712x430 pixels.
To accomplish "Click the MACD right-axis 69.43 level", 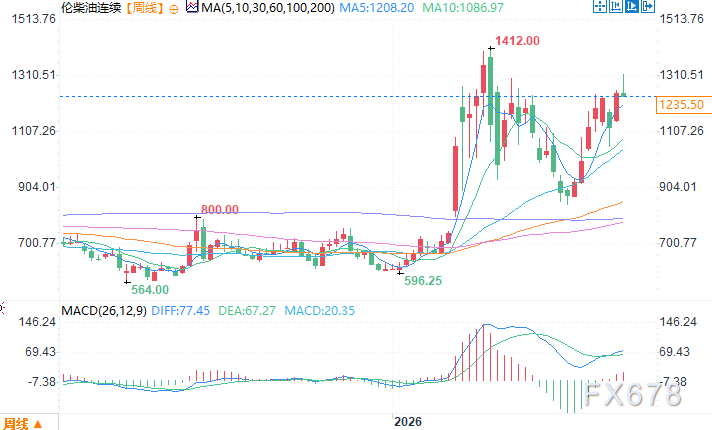I will (x=674, y=351).
